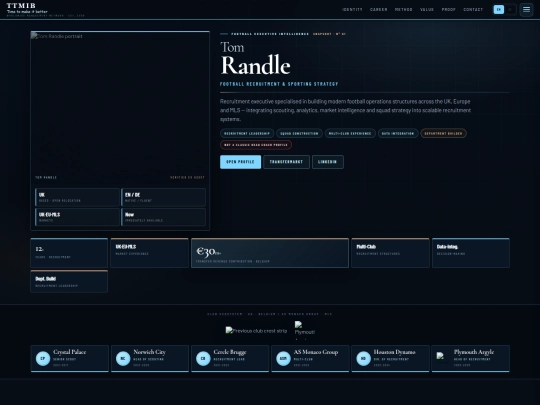The width and height of the screenshot is (540, 405).
Task: Click the Randle name heading
Action: tap(256, 65)
